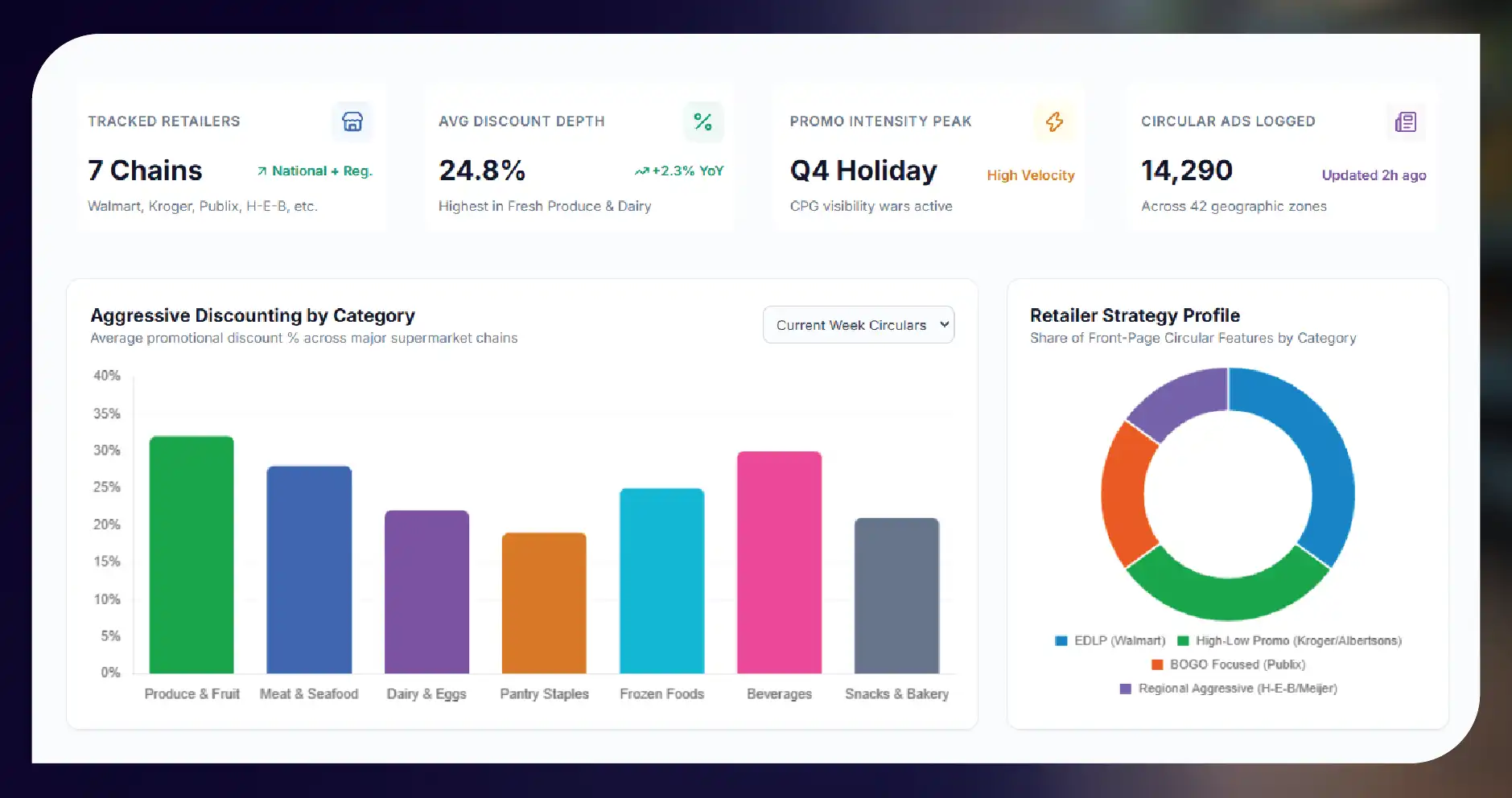Click the '40%' y-axis label
The height and width of the screenshot is (798, 1512).
click(107, 376)
